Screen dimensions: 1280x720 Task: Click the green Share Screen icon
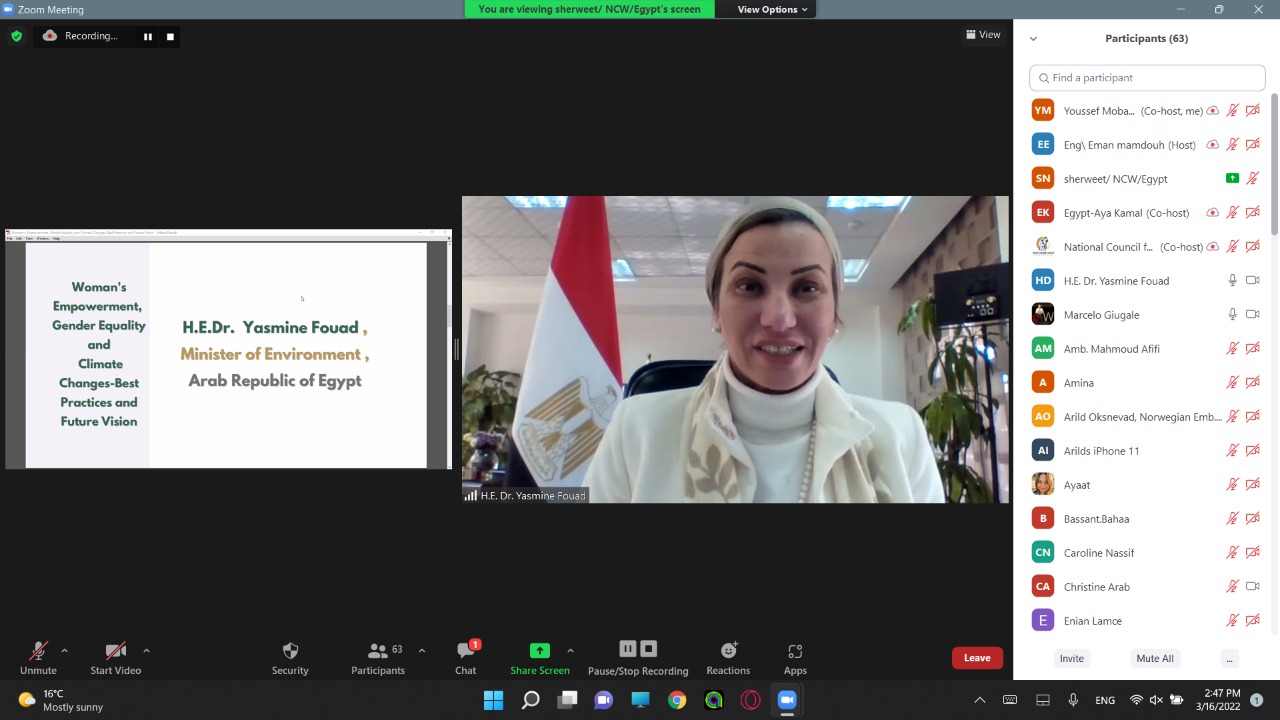click(540, 651)
